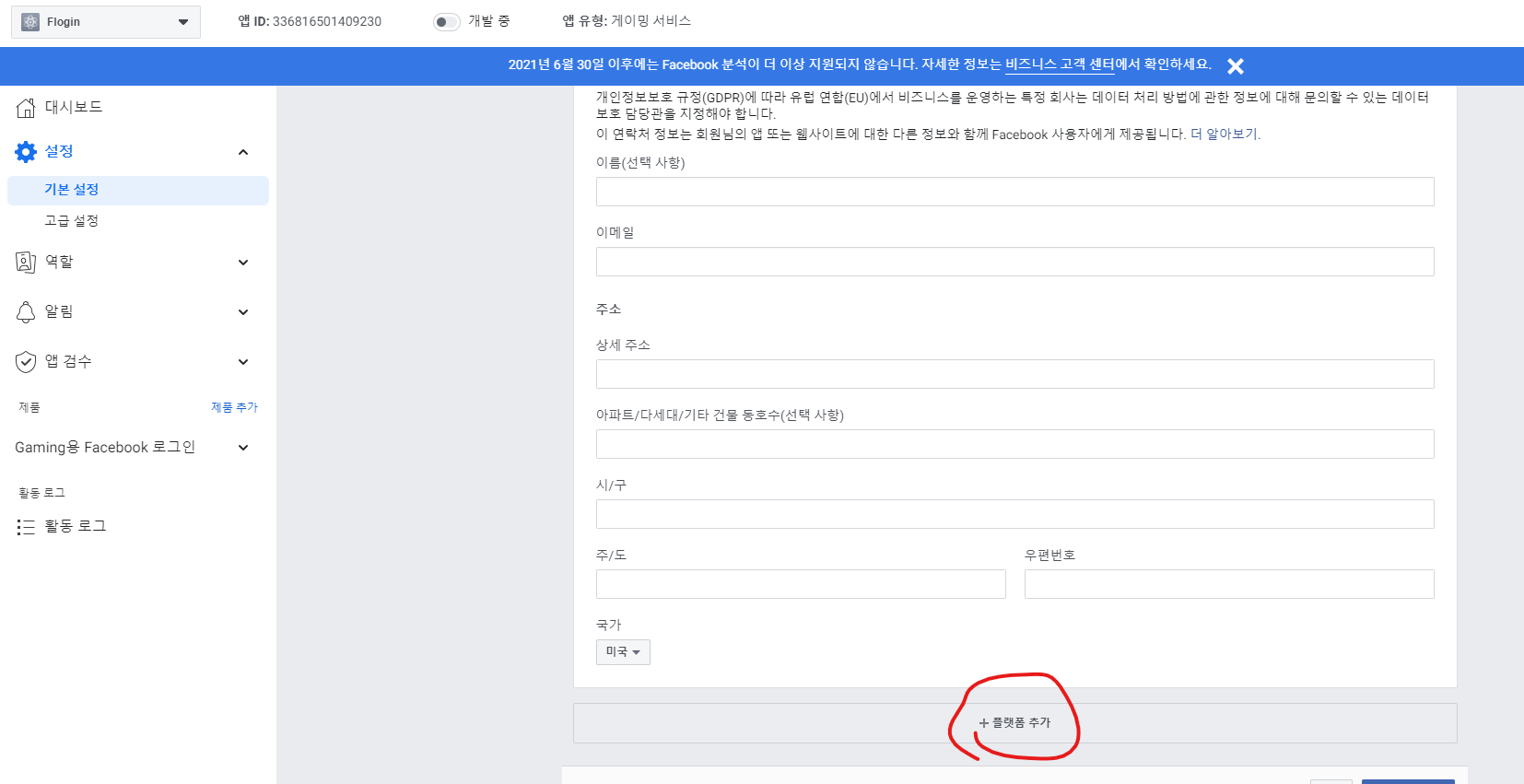Screen dimensions: 1524x784
Task: Click the 대시보드 home icon
Action: pos(26,108)
